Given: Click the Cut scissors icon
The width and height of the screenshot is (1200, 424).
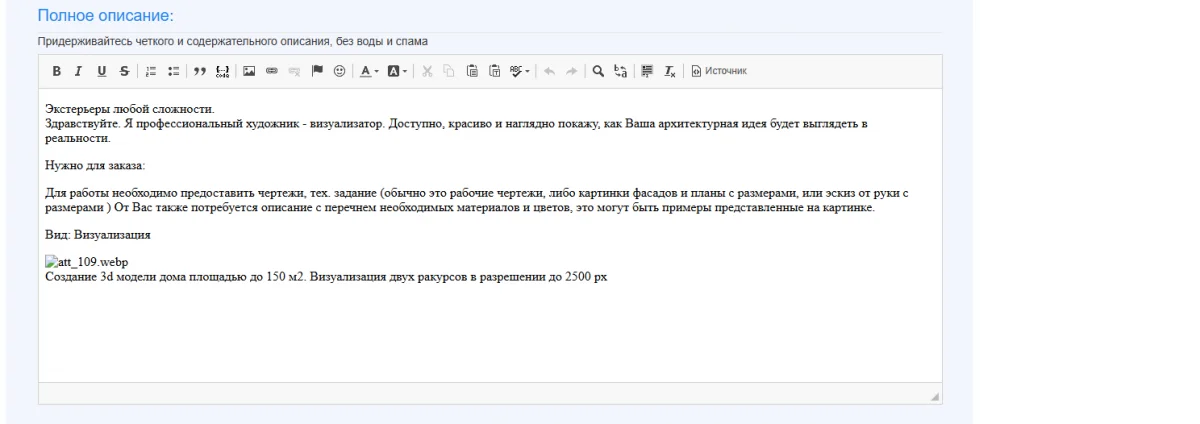Looking at the screenshot, I should pos(427,71).
